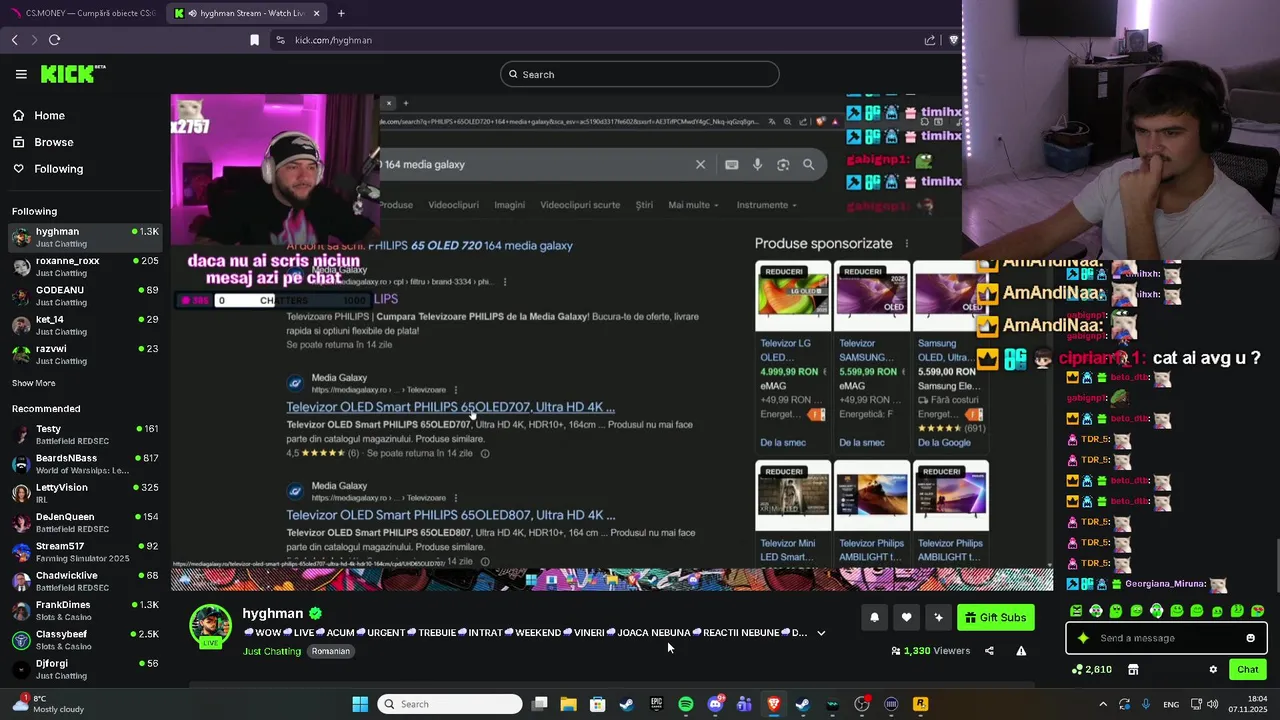The height and width of the screenshot is (720, 1280).
Task: Click the report warning triangle icon
Action: click(1021, 651)
